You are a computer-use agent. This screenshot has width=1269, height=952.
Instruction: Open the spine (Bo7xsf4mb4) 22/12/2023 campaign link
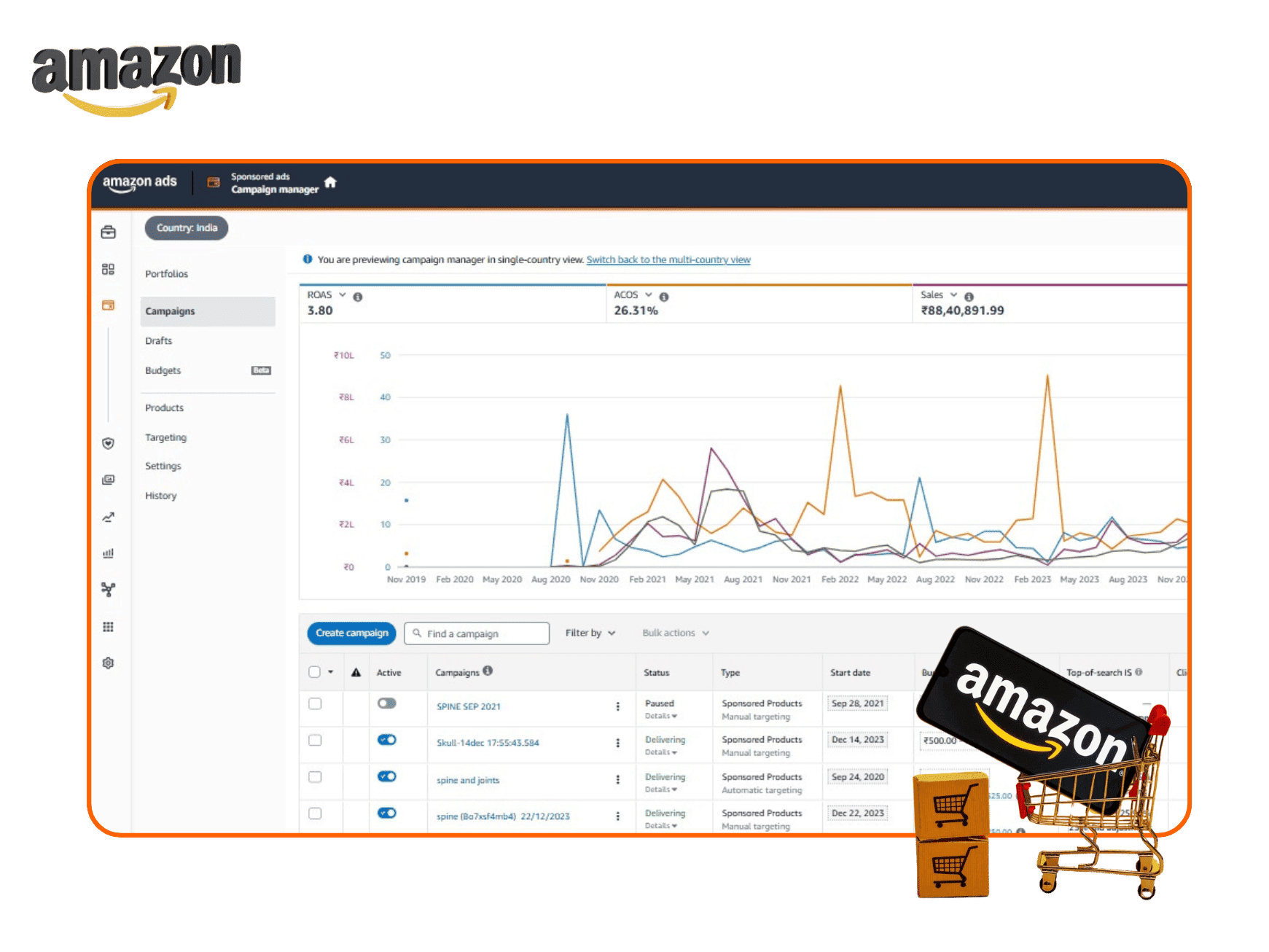coord(503,816)
